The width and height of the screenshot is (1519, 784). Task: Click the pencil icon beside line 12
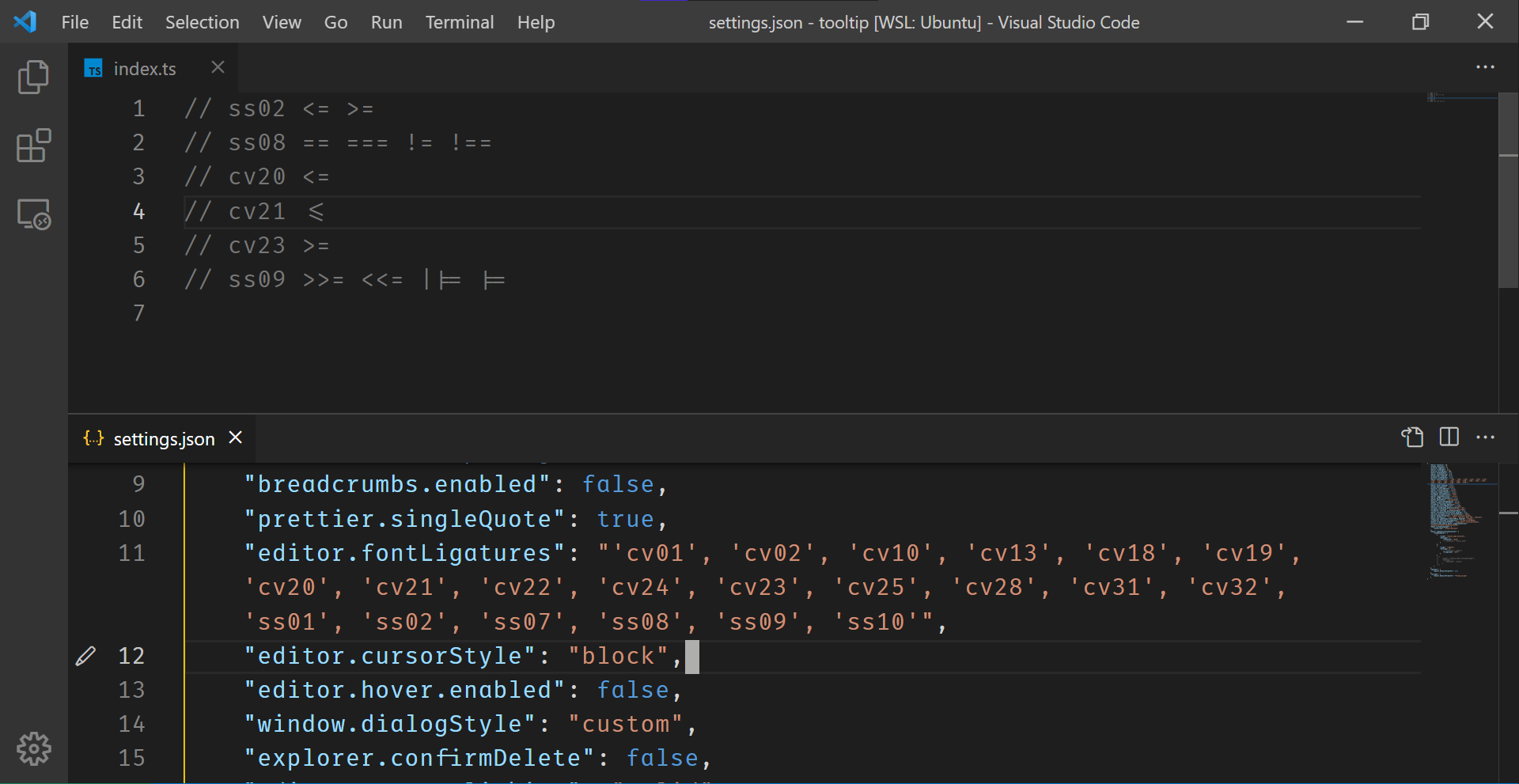click(x=85, y=655)
